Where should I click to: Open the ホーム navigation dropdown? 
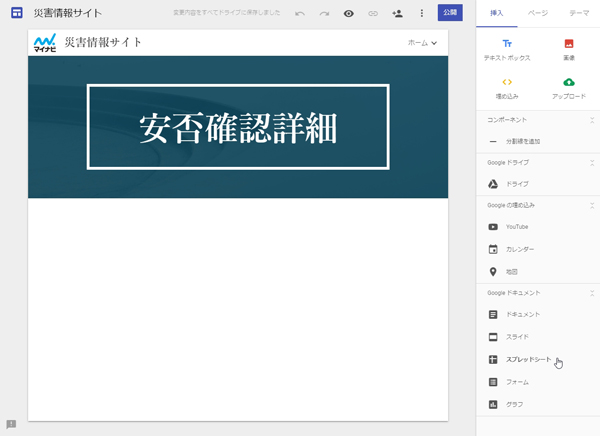pyautogui.click(x=422, y=43)
